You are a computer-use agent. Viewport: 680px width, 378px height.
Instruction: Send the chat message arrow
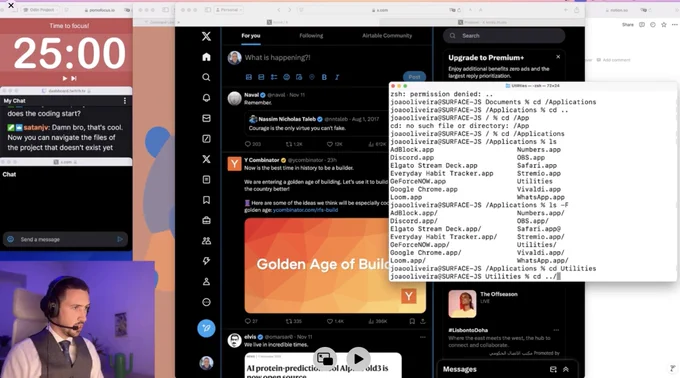click(120, 239)
